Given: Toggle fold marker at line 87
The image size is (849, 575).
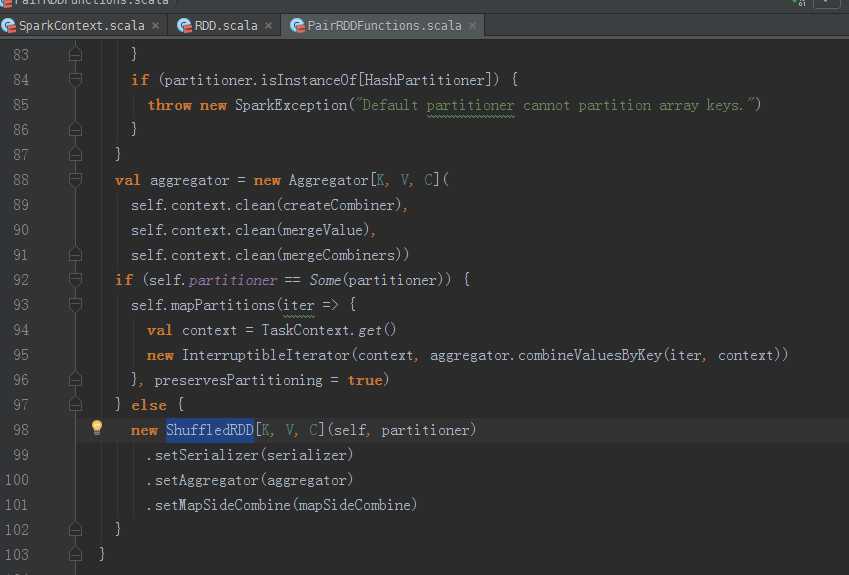Looking at the screenshot, I should (x=75, y=154).
